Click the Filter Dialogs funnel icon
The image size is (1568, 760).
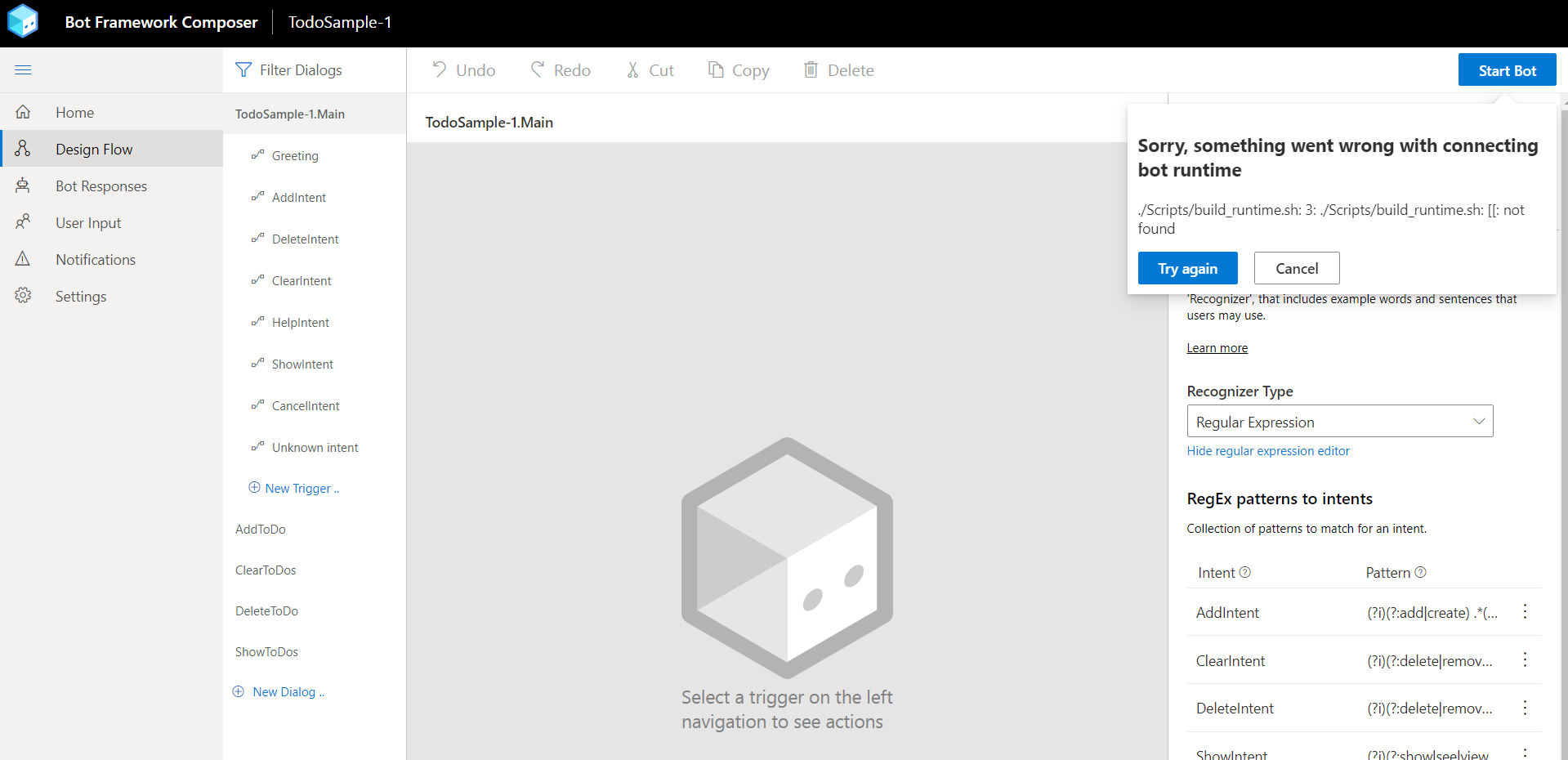243,69
